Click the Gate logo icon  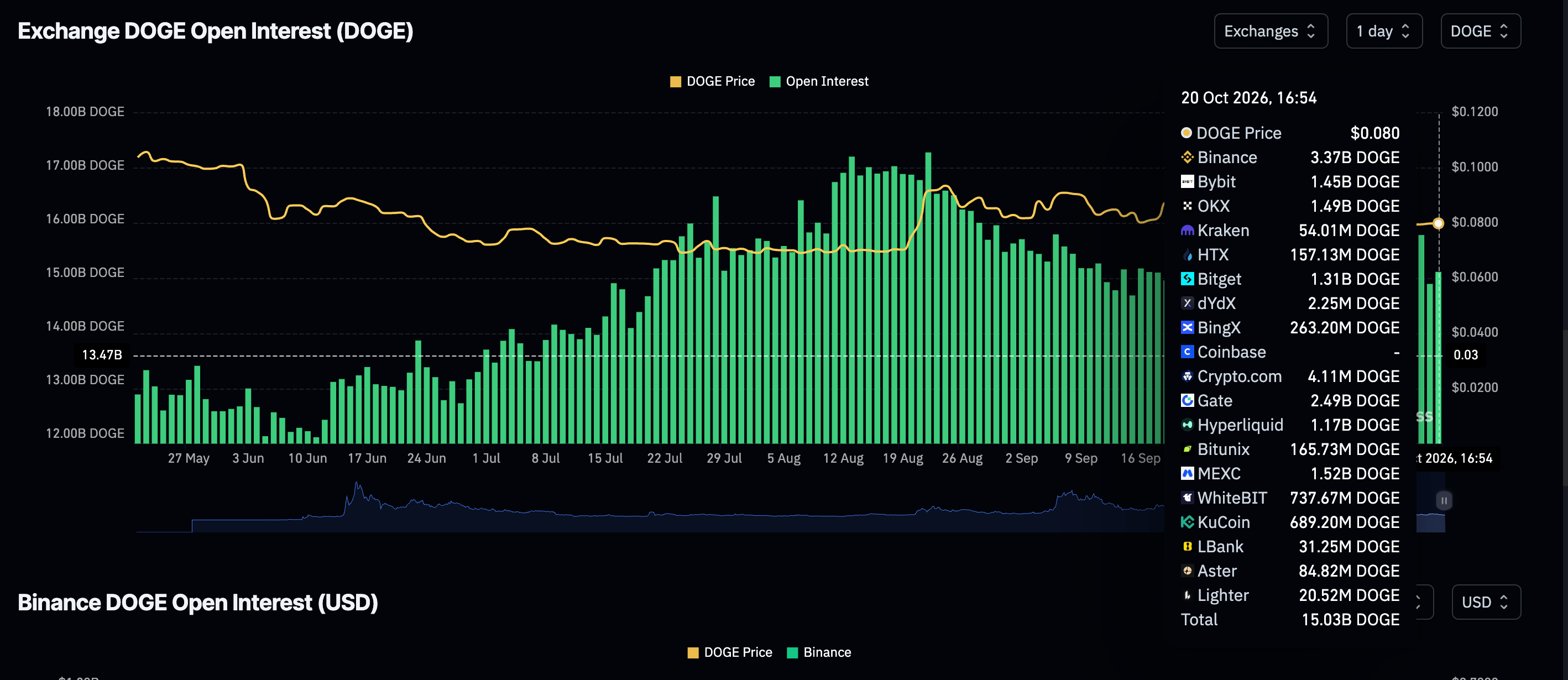point(1187,401)
